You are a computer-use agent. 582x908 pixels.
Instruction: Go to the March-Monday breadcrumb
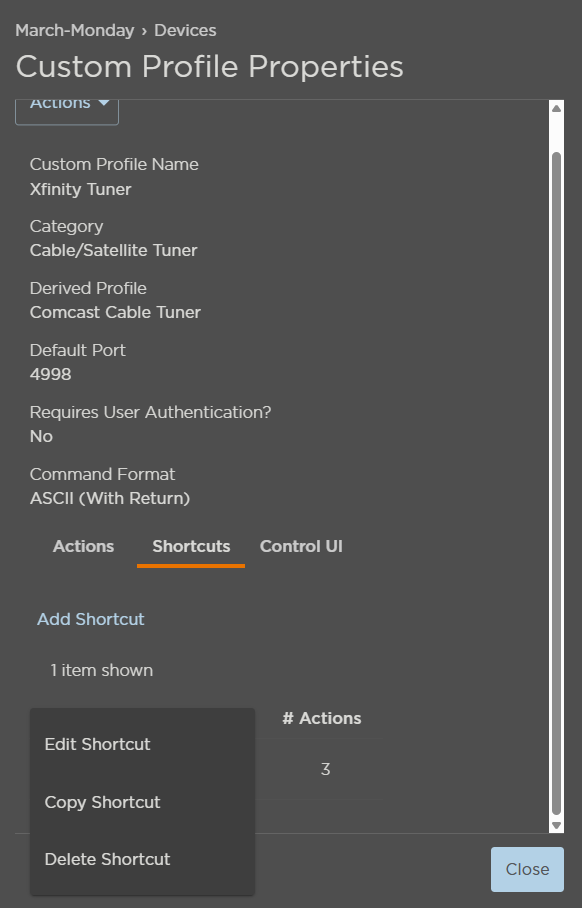pyautogui.click(x=75, y=30)
